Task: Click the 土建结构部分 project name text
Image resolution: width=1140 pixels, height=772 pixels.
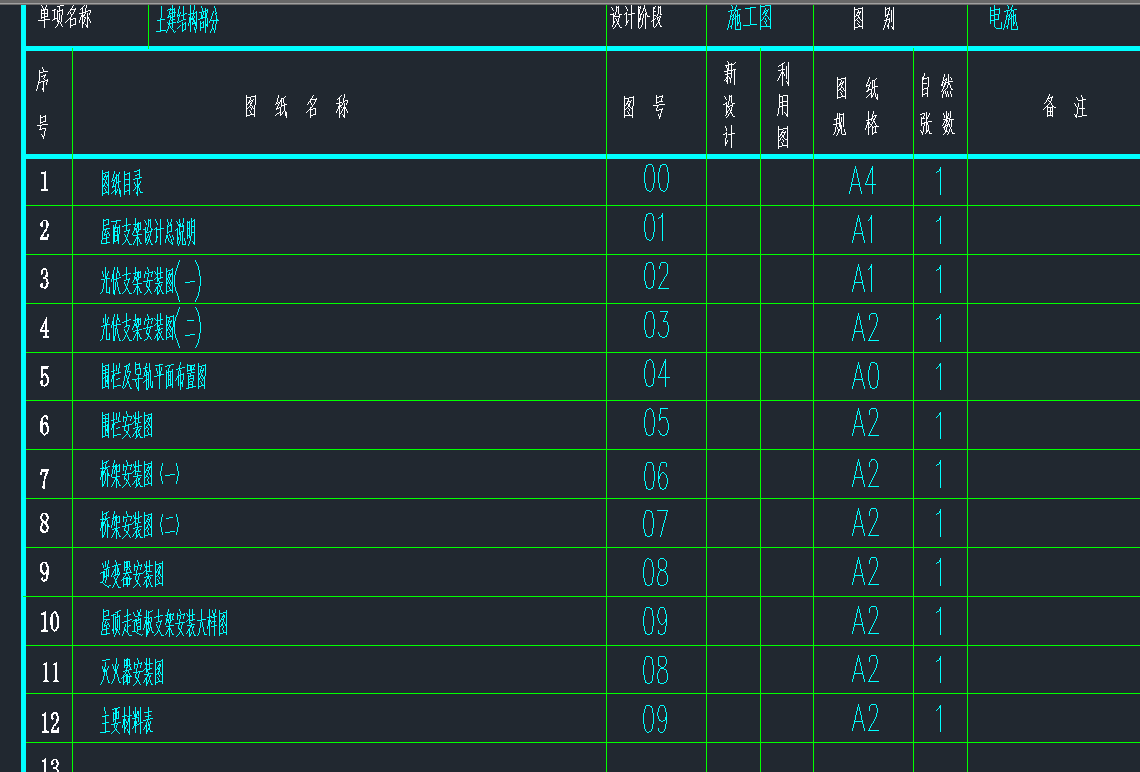Action: pyautogui.click(x=187, y=22)
